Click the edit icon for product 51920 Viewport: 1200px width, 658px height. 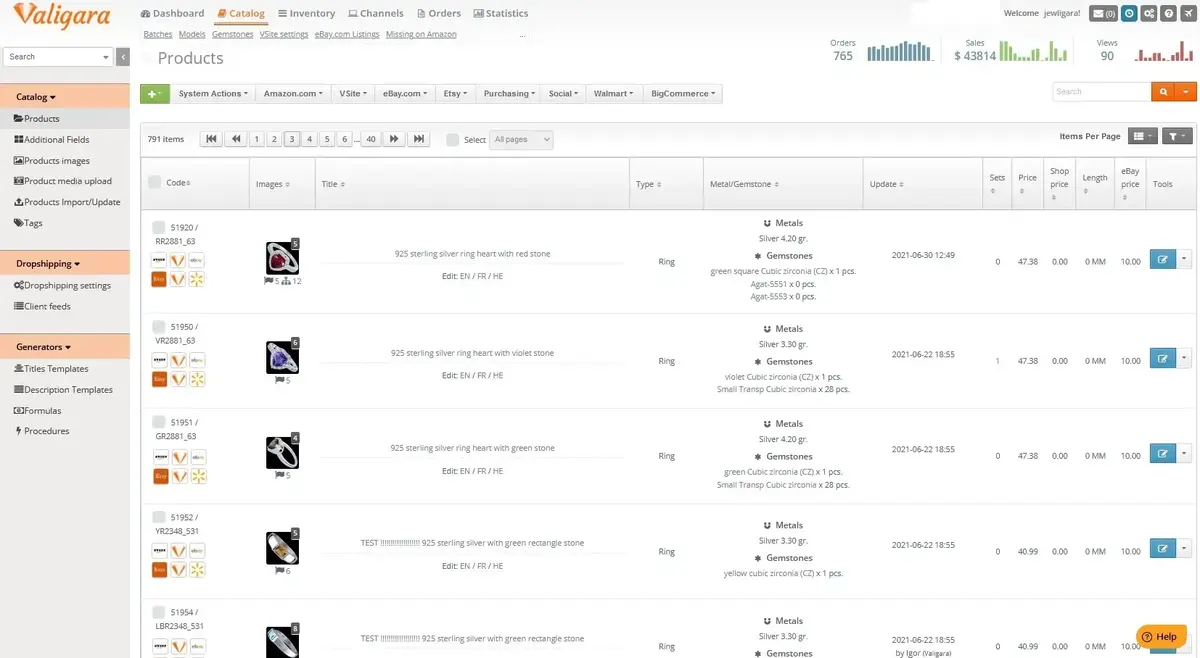pyautogui.click(x=1162, y=258)
